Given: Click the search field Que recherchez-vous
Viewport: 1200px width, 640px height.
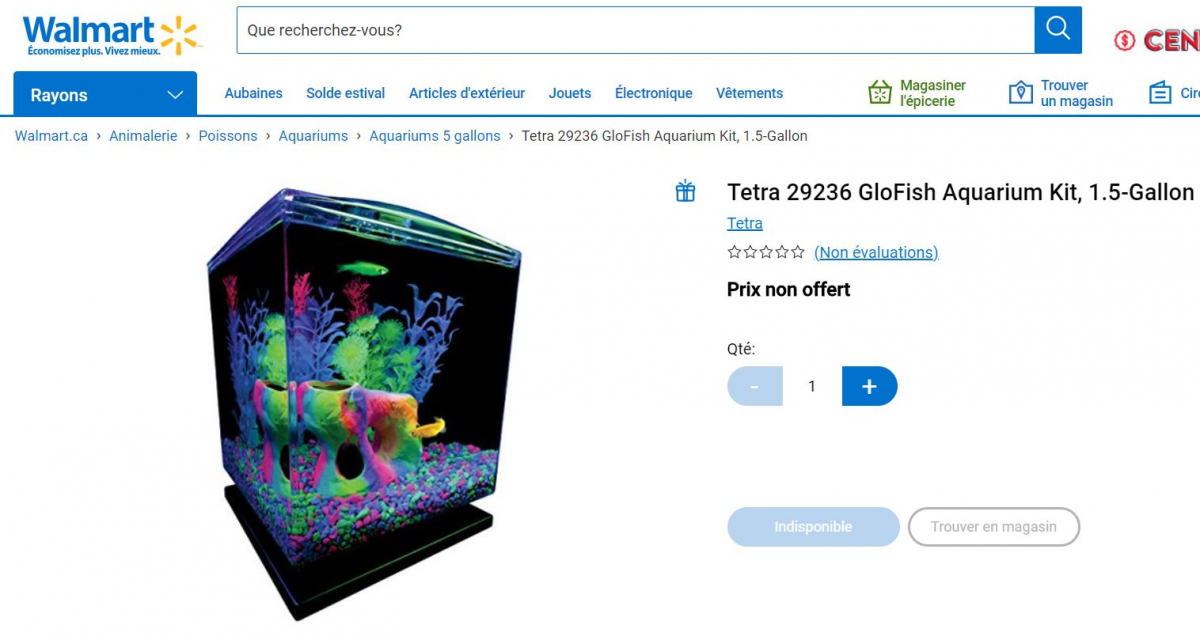Looking at the screenshot, I should pyautogui.click(x=636, y=30).
